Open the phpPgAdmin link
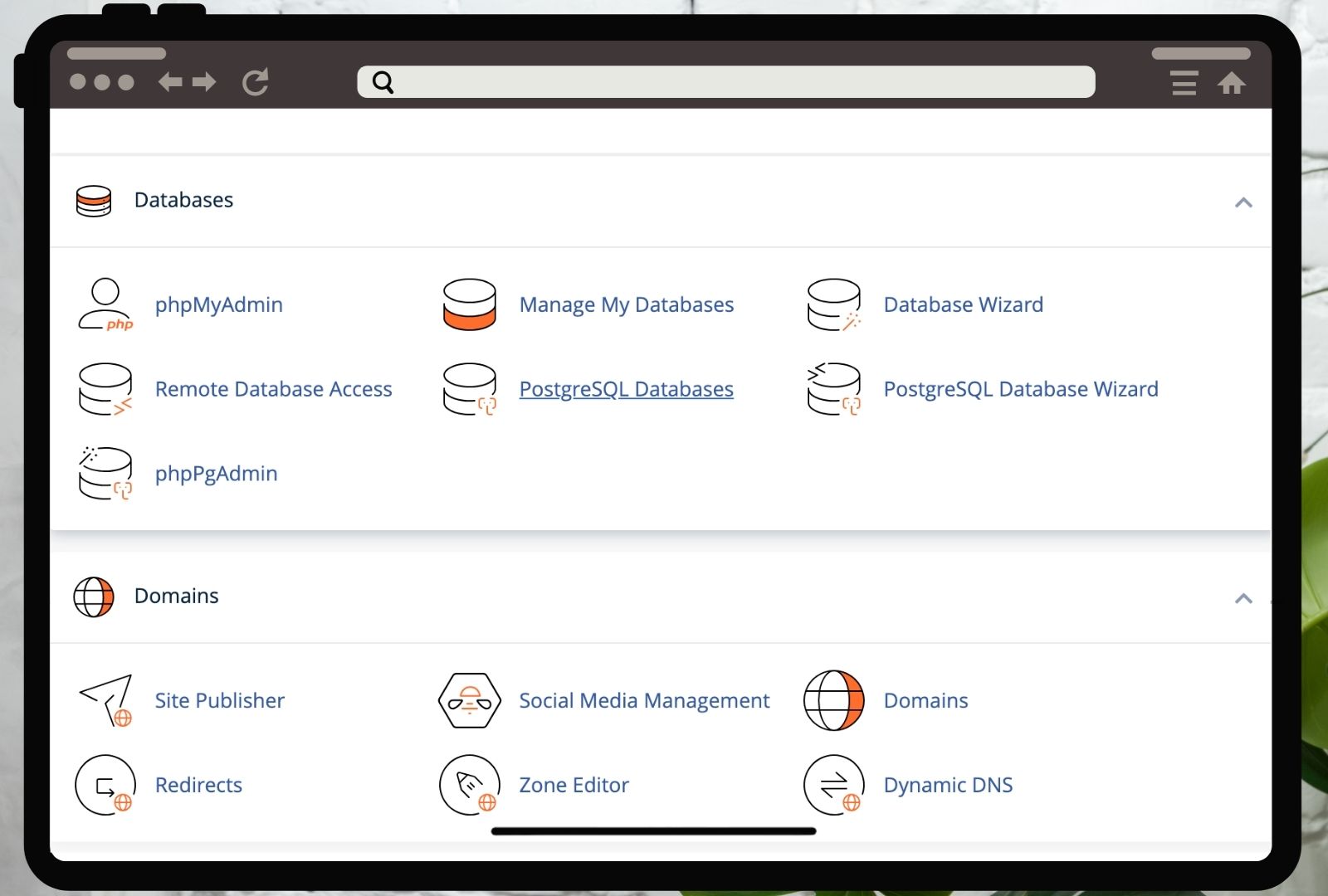Viewport: 1328px width, 896px height. tap(217, 474)
